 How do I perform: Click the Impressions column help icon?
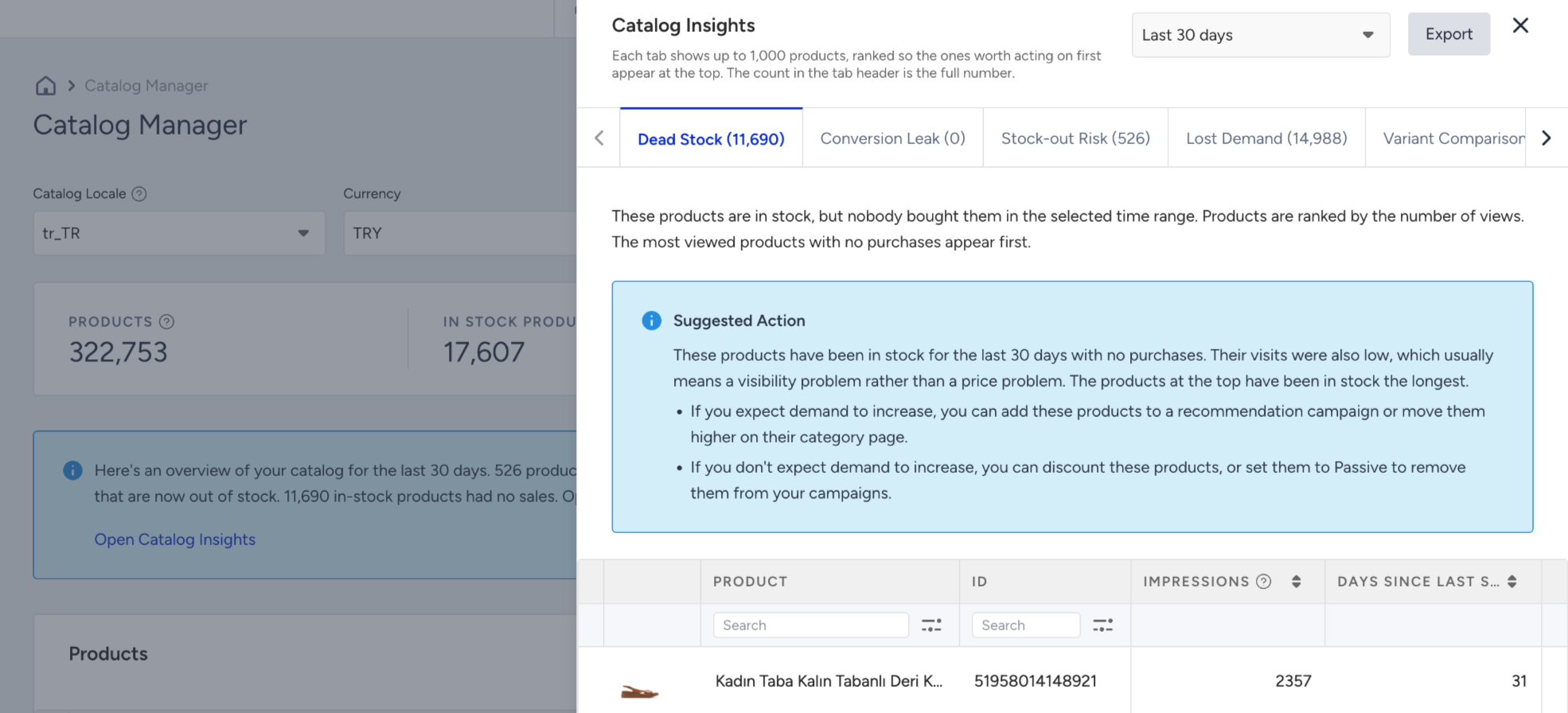[1263, 582]
